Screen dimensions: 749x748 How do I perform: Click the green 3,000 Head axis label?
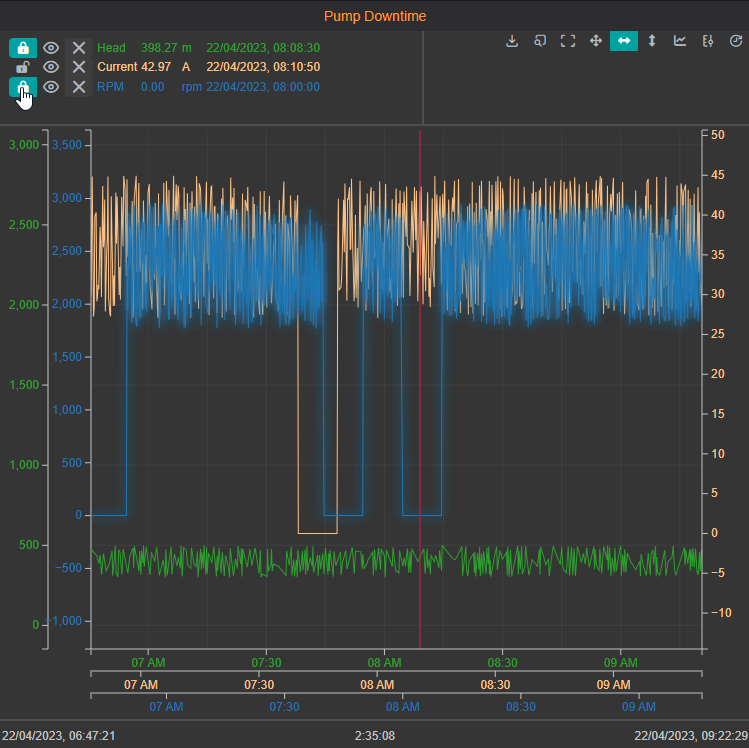tap(24, 145)
